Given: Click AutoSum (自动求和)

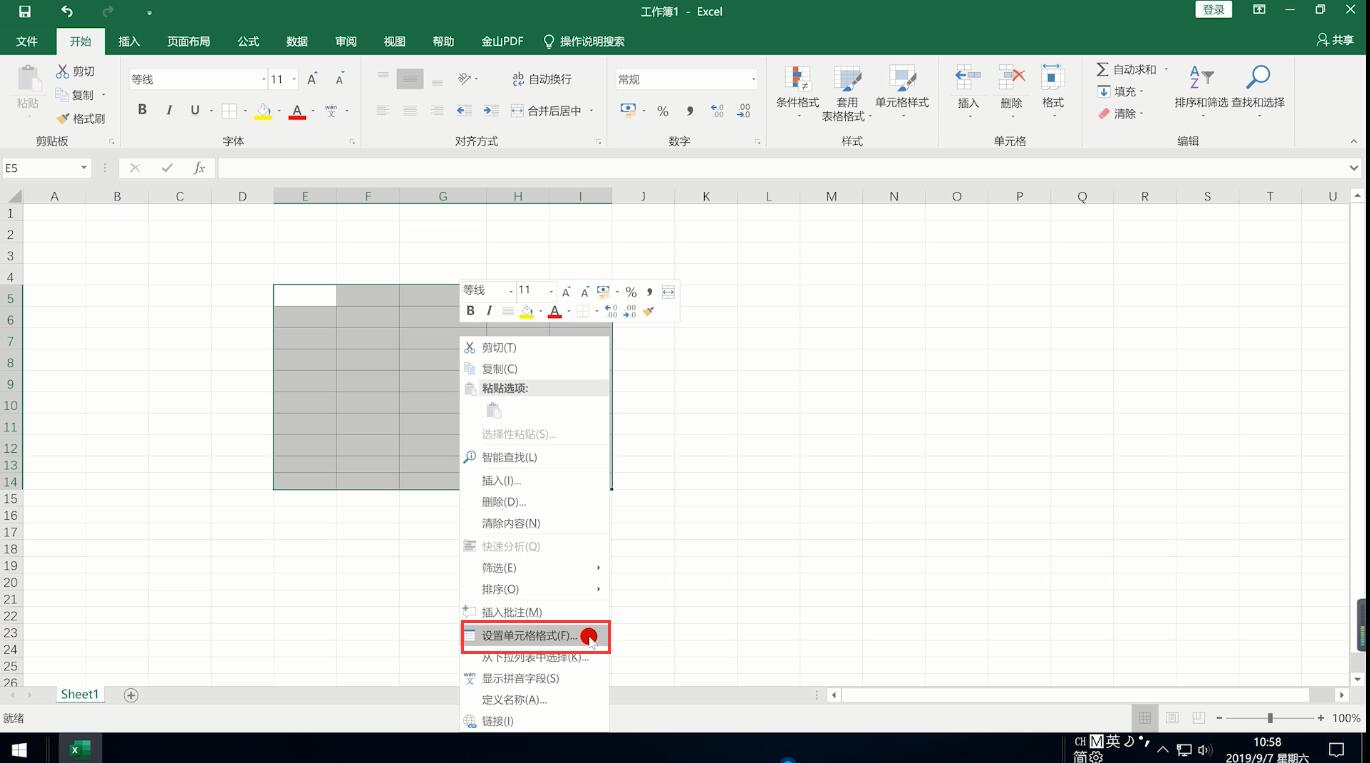Looking at the screenshot, I should [x=1127, y=69].
